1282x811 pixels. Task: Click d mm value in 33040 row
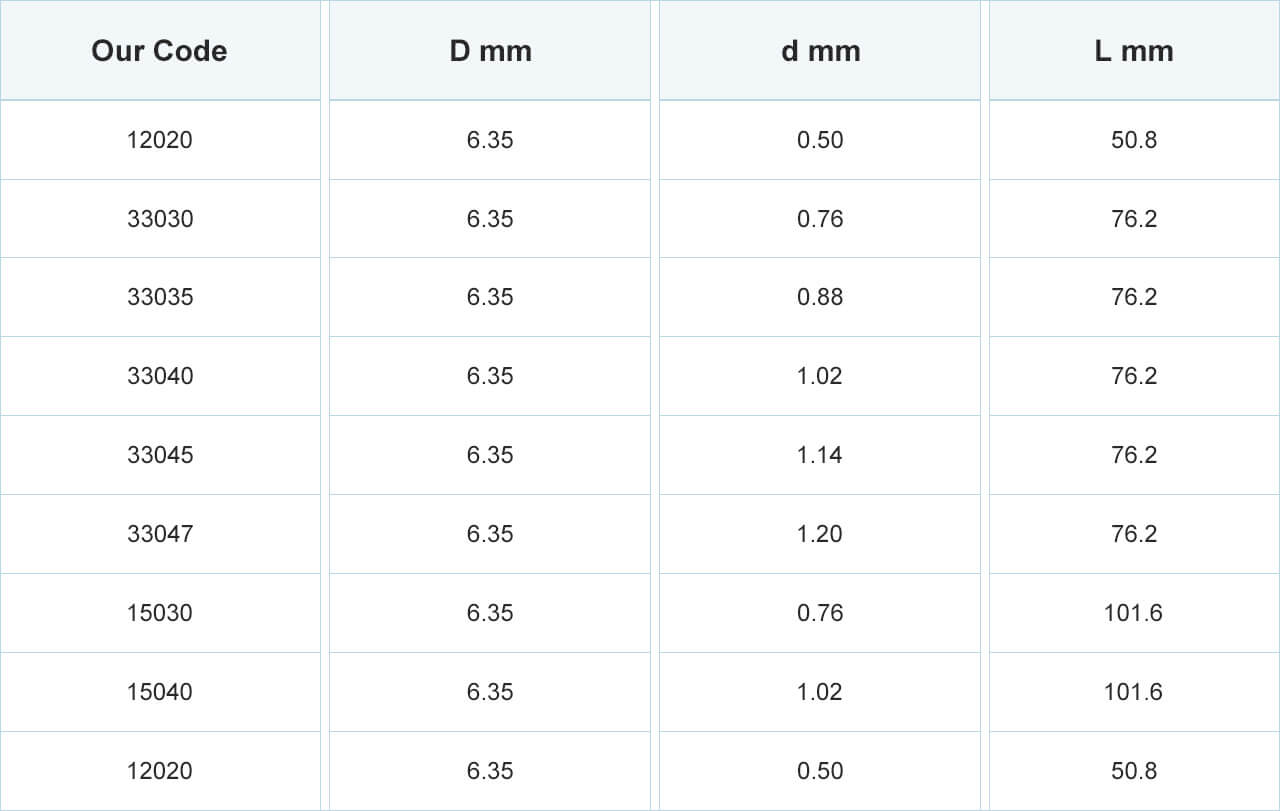point(820,376)
